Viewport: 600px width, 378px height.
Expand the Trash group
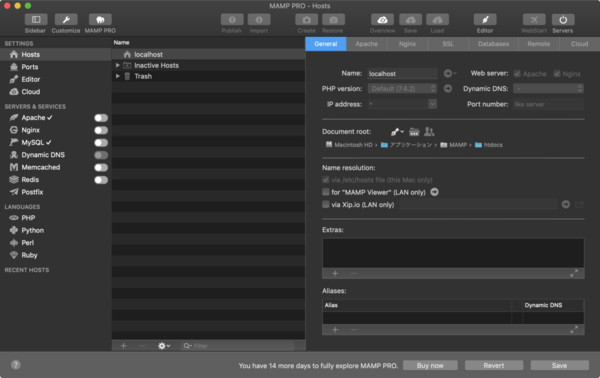click(x=117, y=76)
